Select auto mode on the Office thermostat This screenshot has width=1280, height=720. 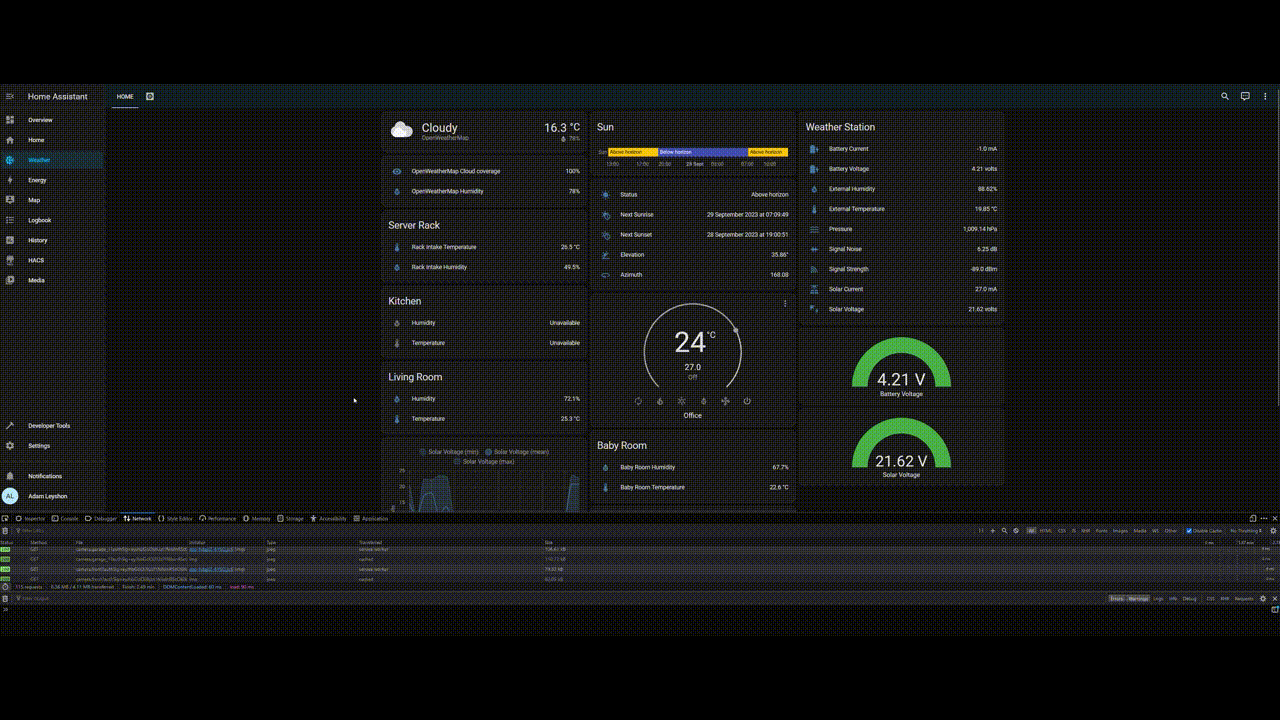tap(638, 400)
